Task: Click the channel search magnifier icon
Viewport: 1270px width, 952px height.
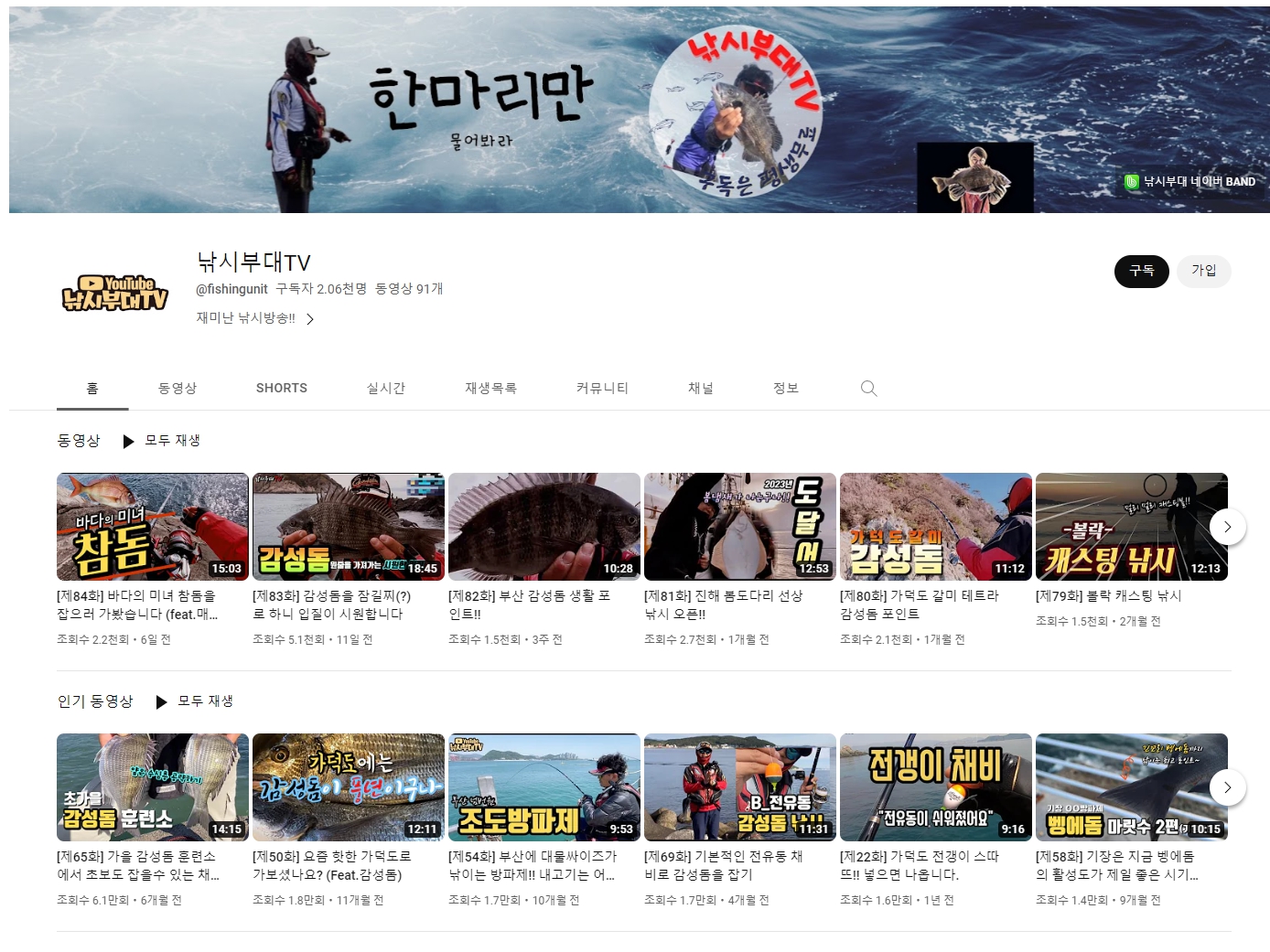Action: click(868, 389)
